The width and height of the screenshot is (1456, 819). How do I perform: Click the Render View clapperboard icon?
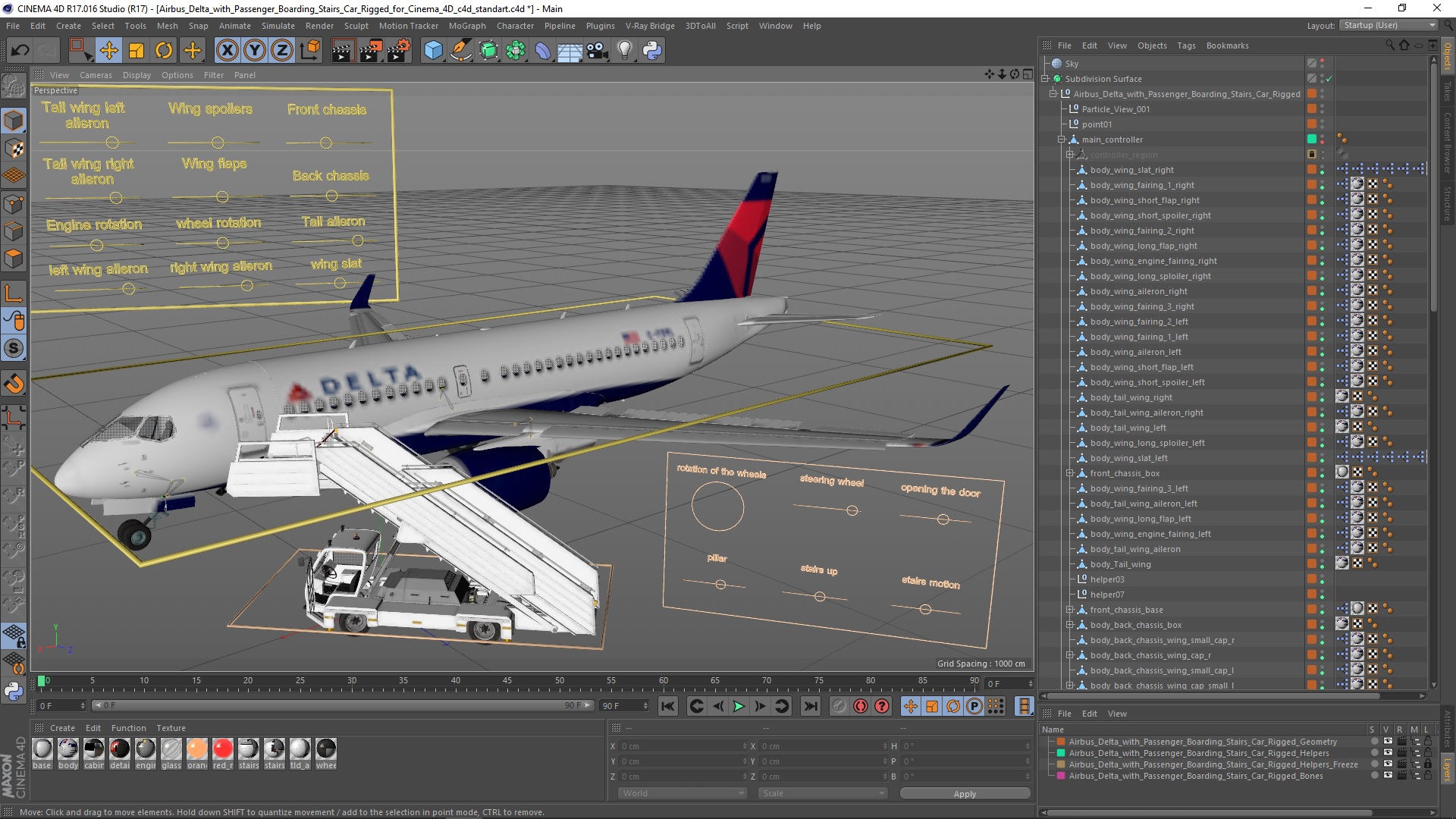343,51
